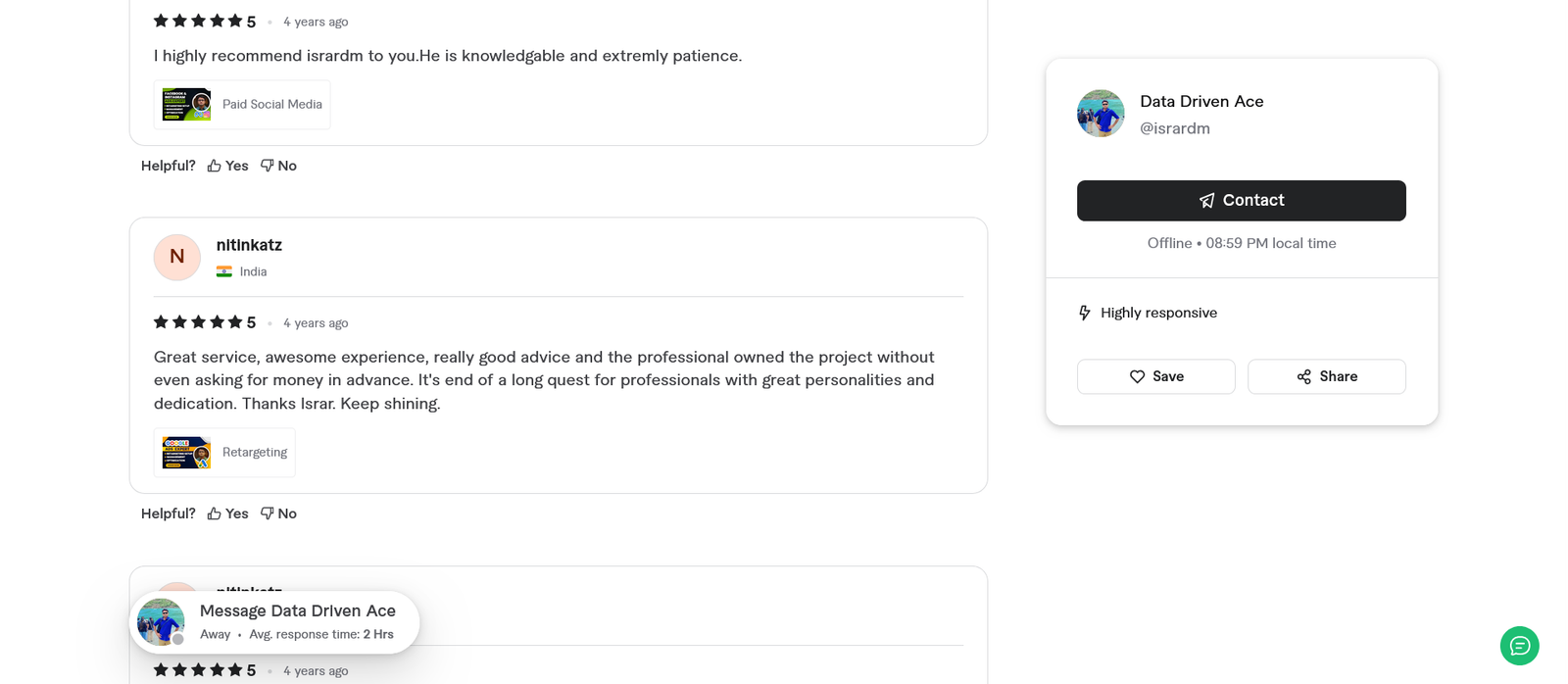This screenshot has height=684, width=1568.
Task: Click the heart icon in the Save button
Action: coord(1138,376)
